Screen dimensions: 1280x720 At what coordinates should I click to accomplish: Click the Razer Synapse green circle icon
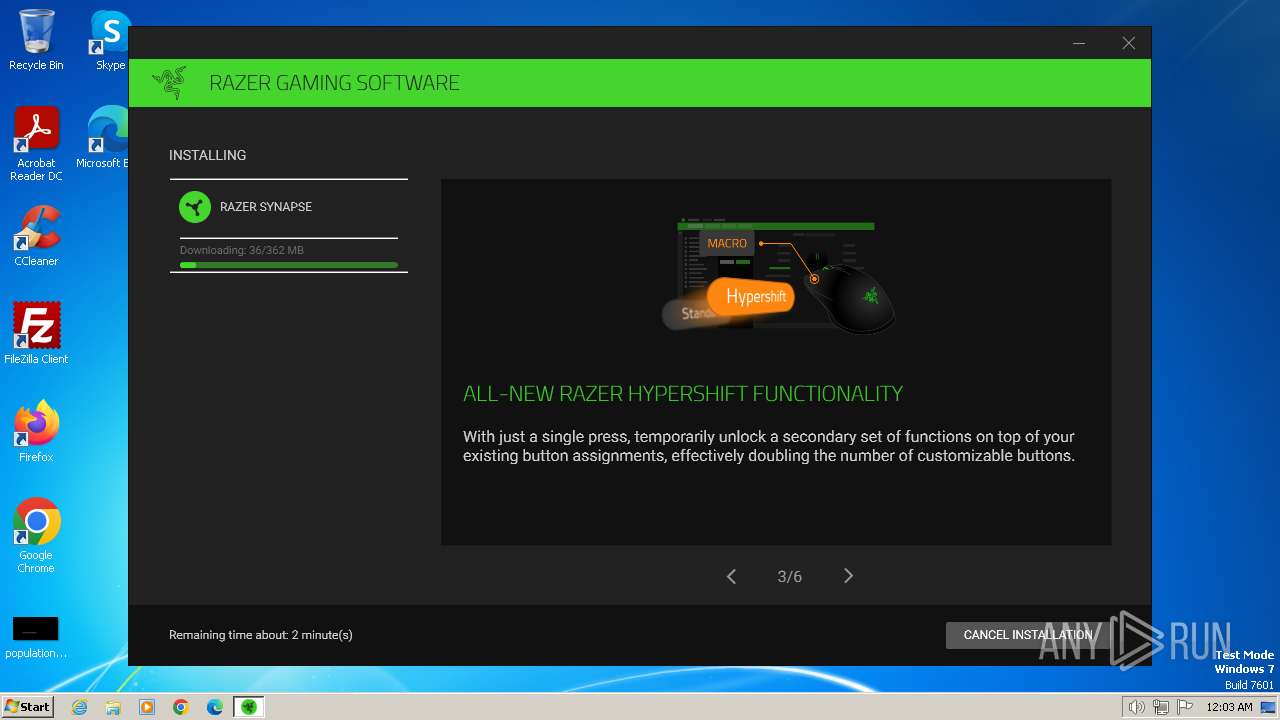(x=195, y=207)
